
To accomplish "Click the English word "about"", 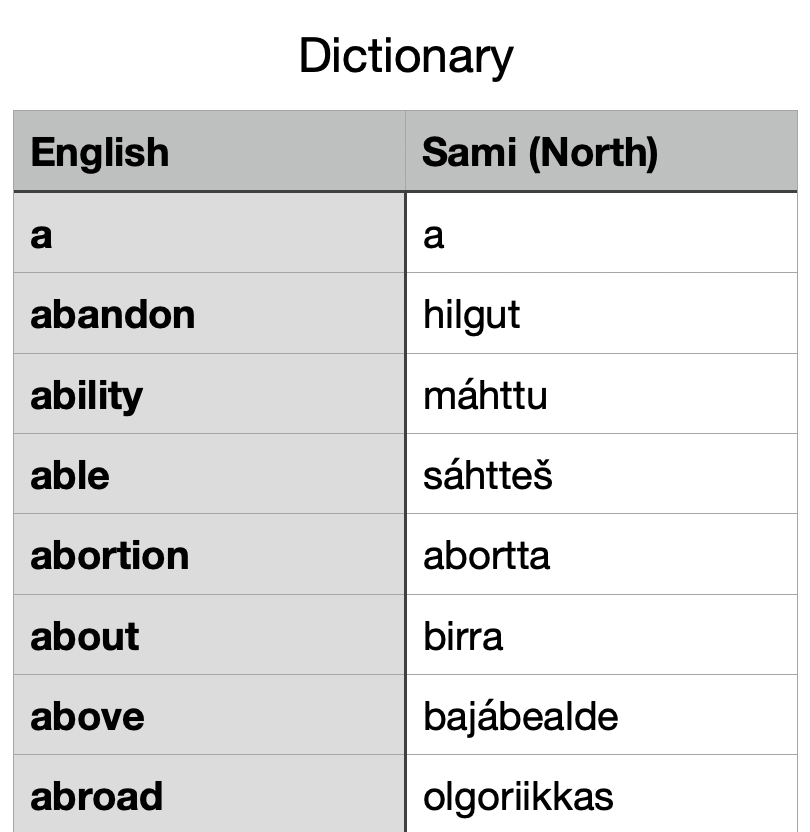I will click(85, 637).
